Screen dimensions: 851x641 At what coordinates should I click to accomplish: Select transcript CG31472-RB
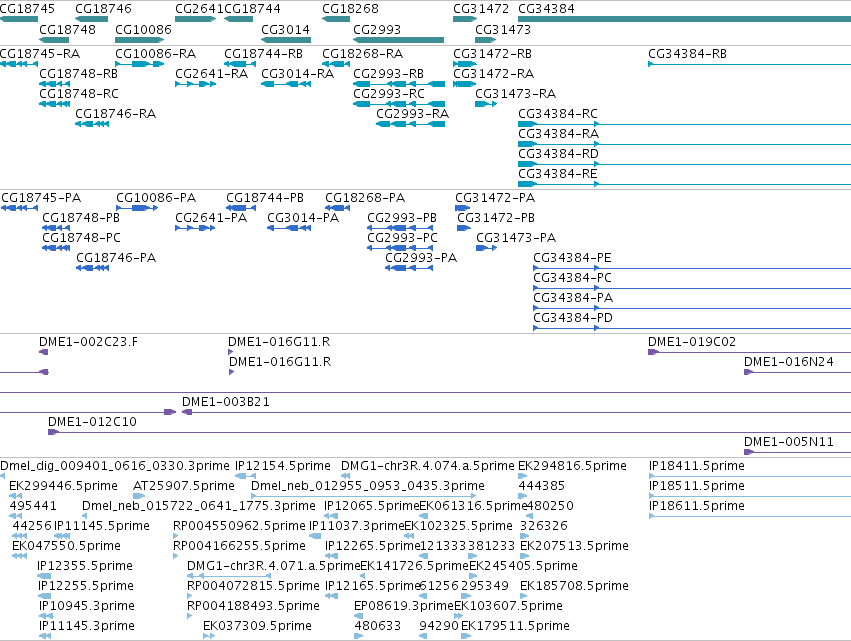pos(492,54)
